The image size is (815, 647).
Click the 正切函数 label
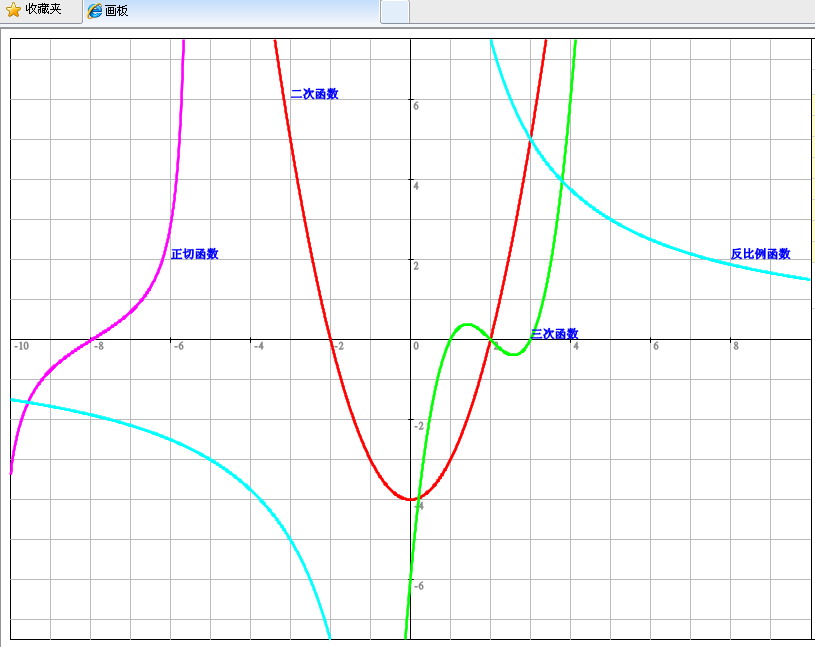pyautogui.click(x=194, y=254)
